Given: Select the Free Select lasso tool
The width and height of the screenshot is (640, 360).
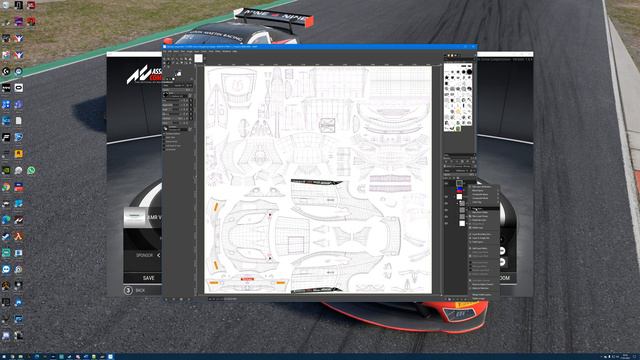Looking at the screenshot, I should coord(173,59).
